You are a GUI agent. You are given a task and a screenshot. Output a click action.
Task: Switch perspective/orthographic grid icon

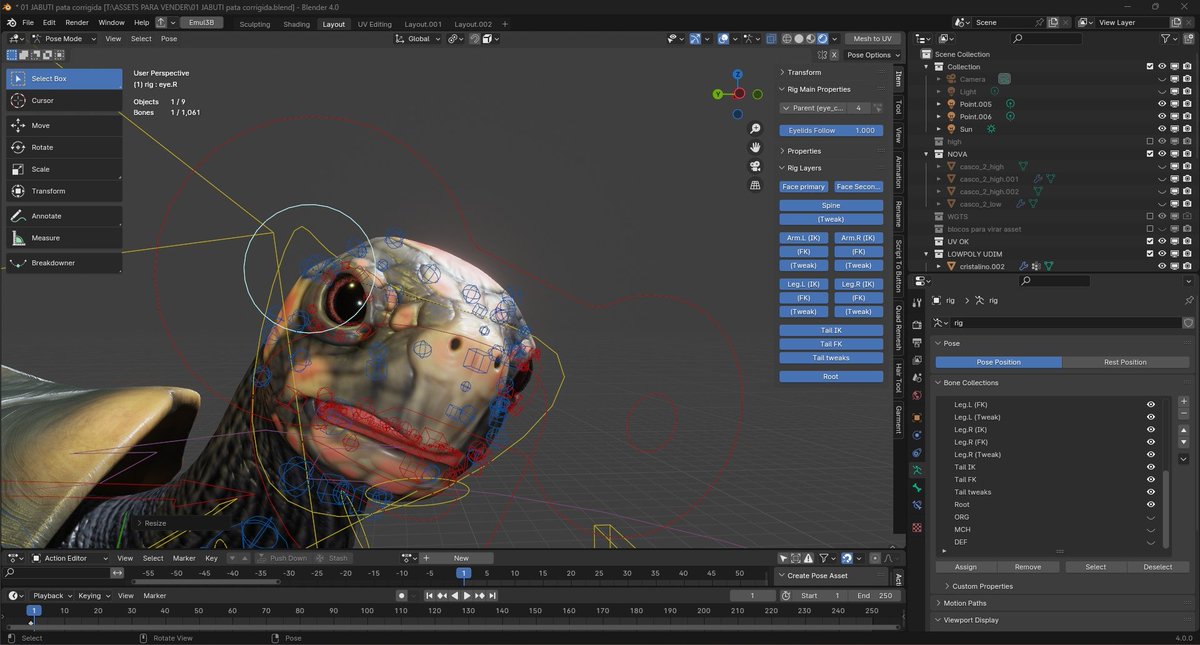(x=756, y=185)
